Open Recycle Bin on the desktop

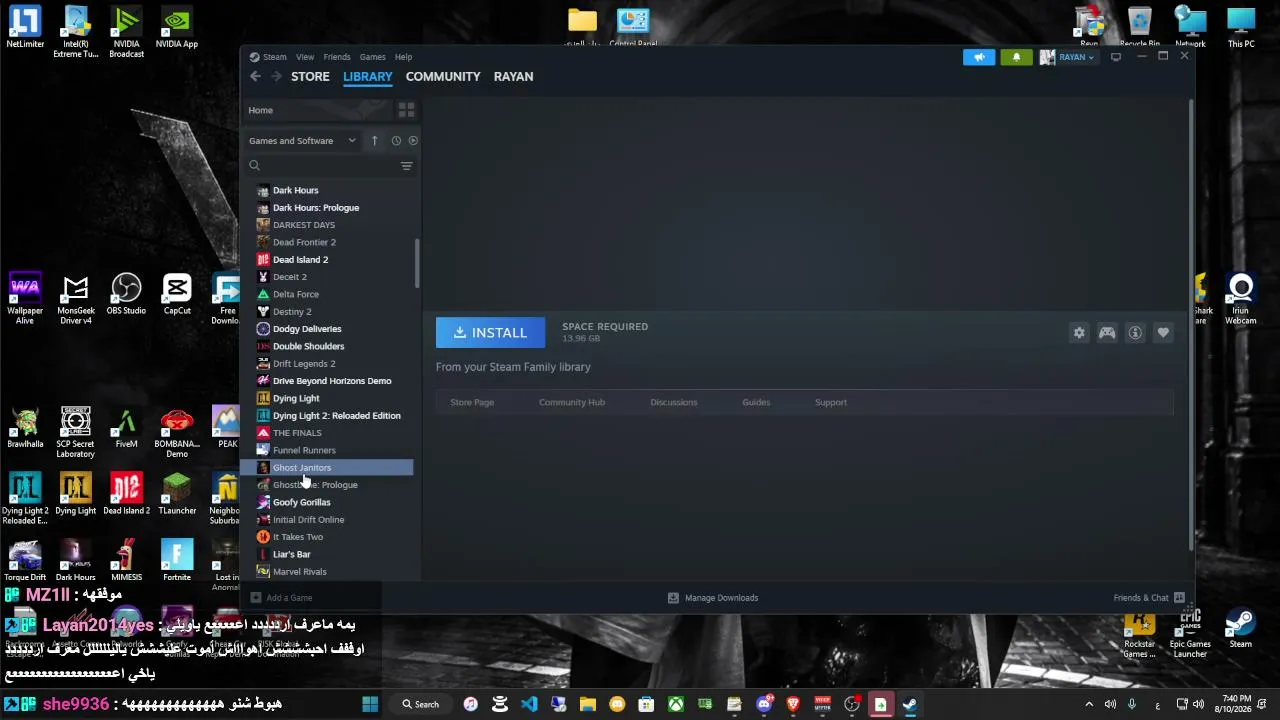(1140, 27)
